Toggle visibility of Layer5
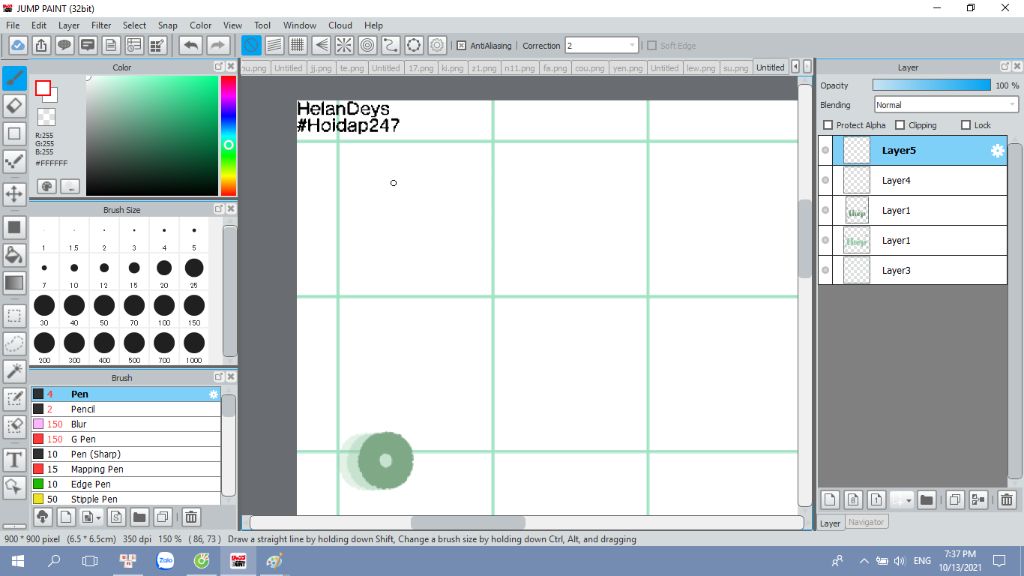 [825, 150]
